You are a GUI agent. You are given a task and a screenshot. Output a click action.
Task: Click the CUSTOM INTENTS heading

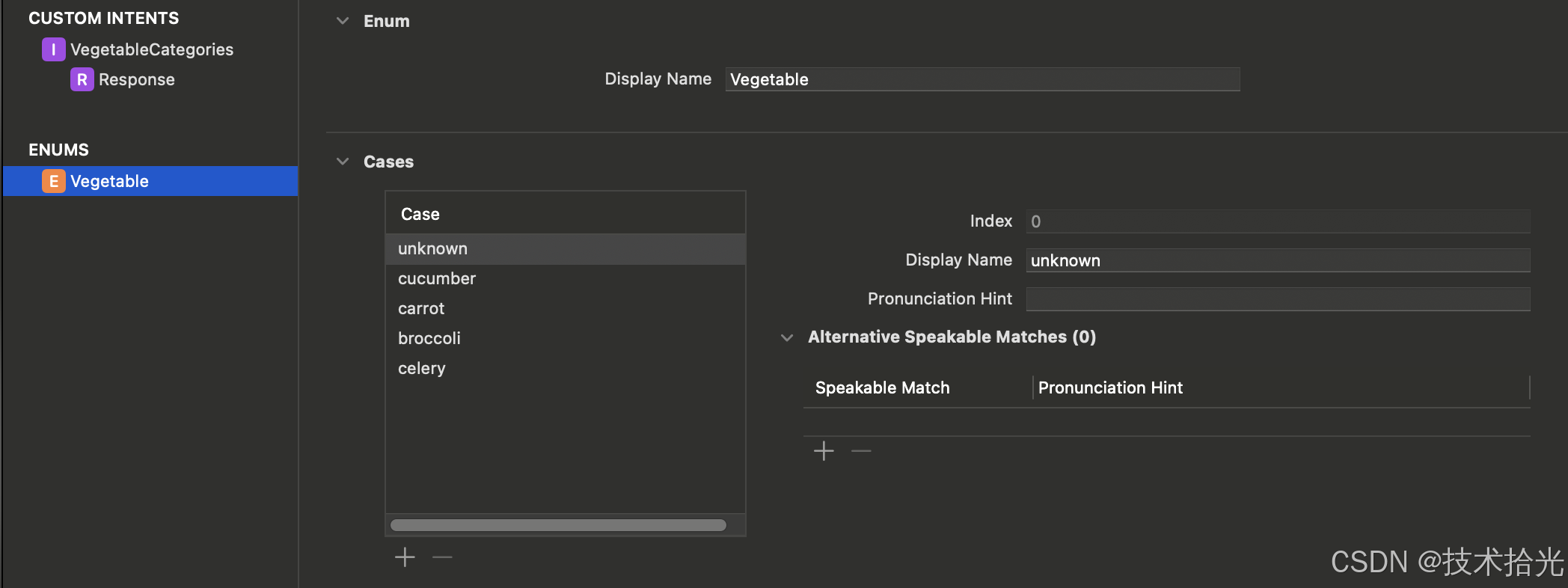pos(104,18)
